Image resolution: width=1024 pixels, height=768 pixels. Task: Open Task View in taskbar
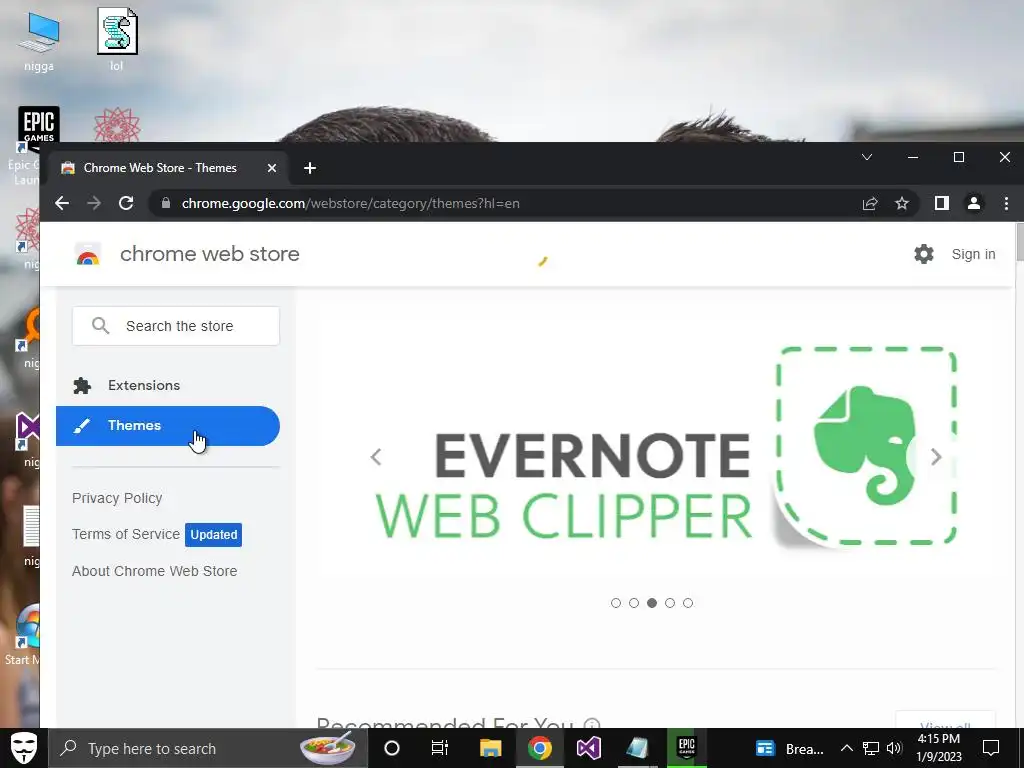tap(440, 748)
